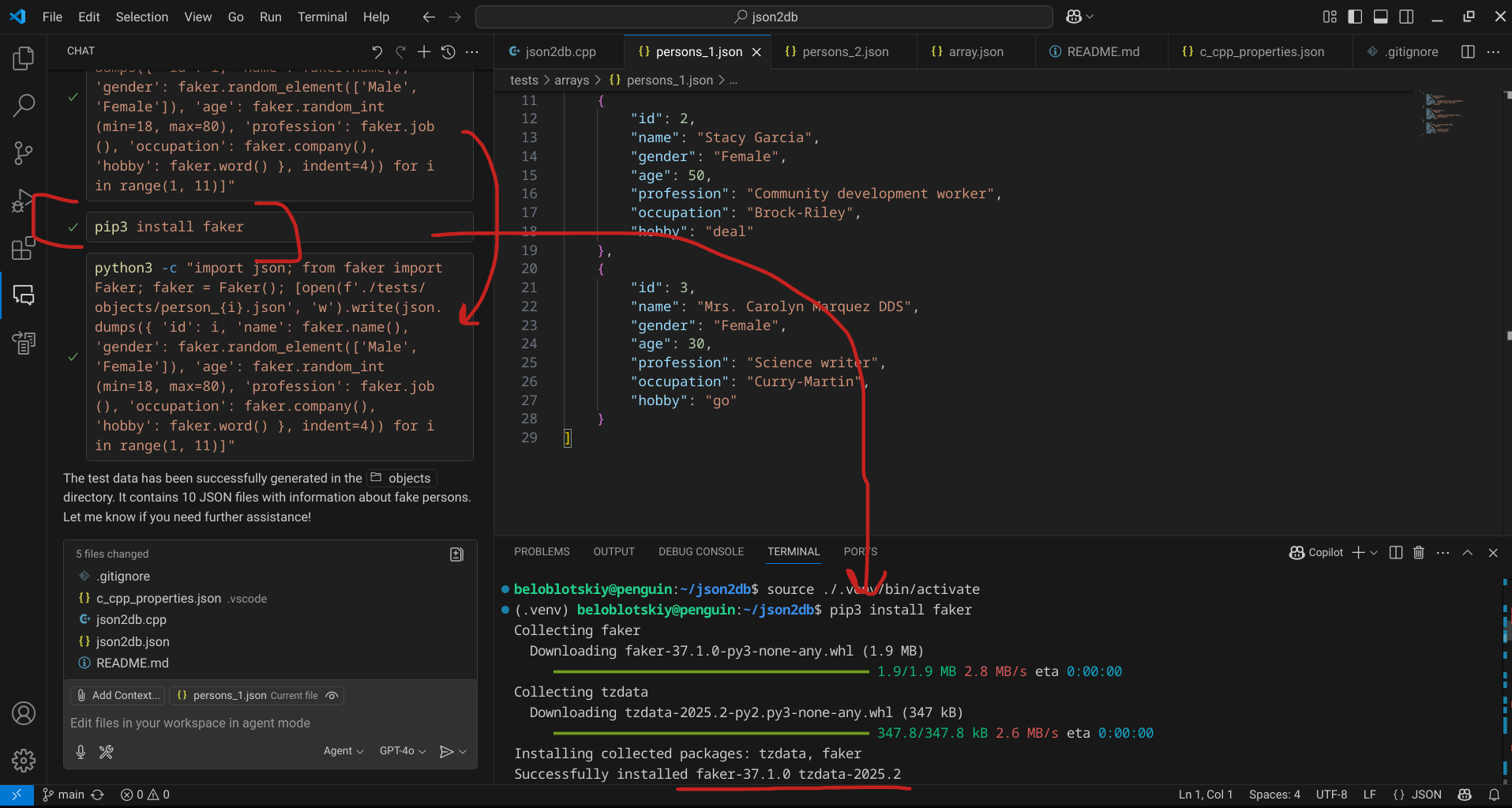The height and width of the screenshot is (808, 1512).
Task: Open Agent mode dropdown
Action: [343, 751]
